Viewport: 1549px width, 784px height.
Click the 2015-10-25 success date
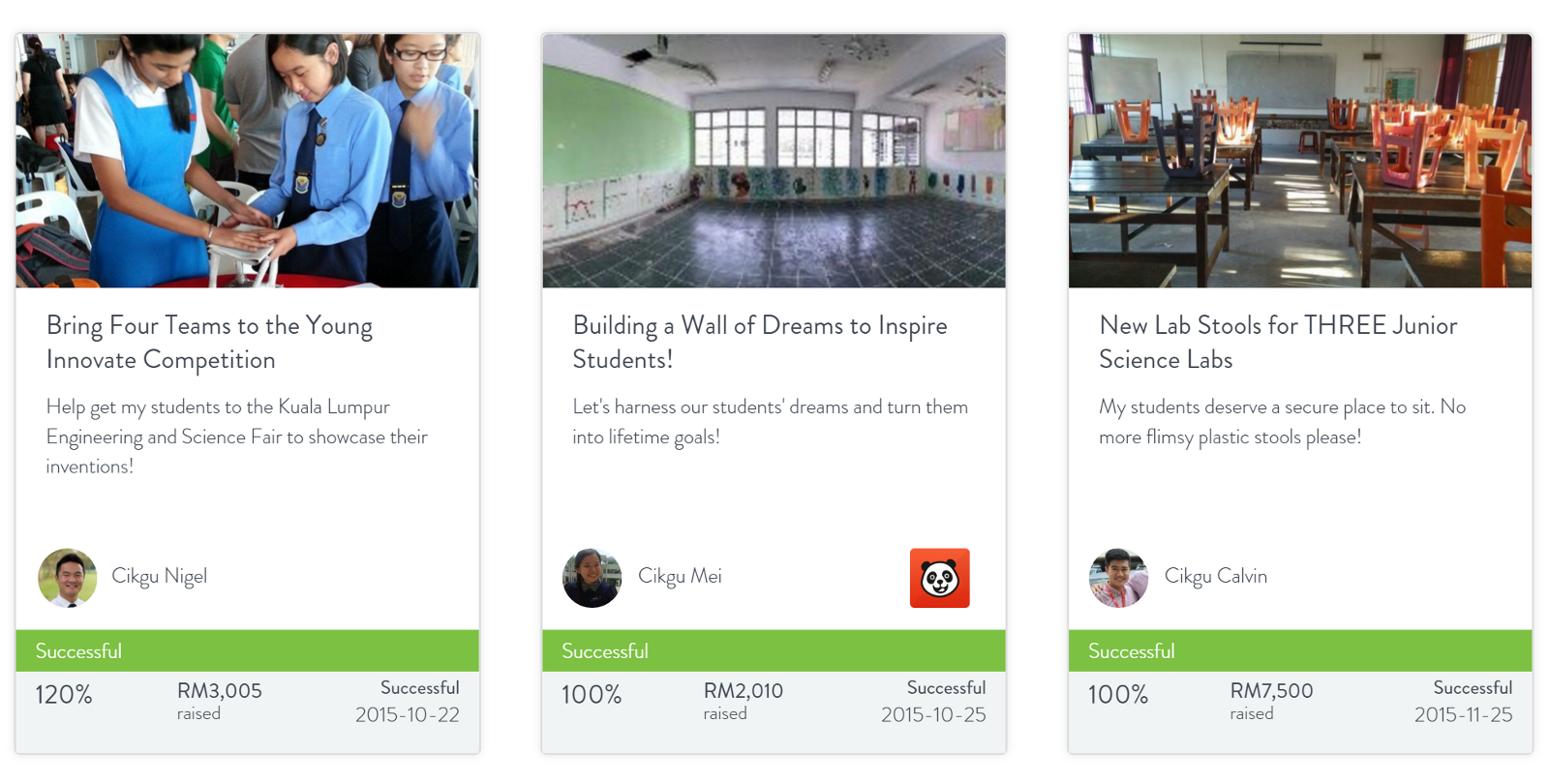(x=933, y=715)
